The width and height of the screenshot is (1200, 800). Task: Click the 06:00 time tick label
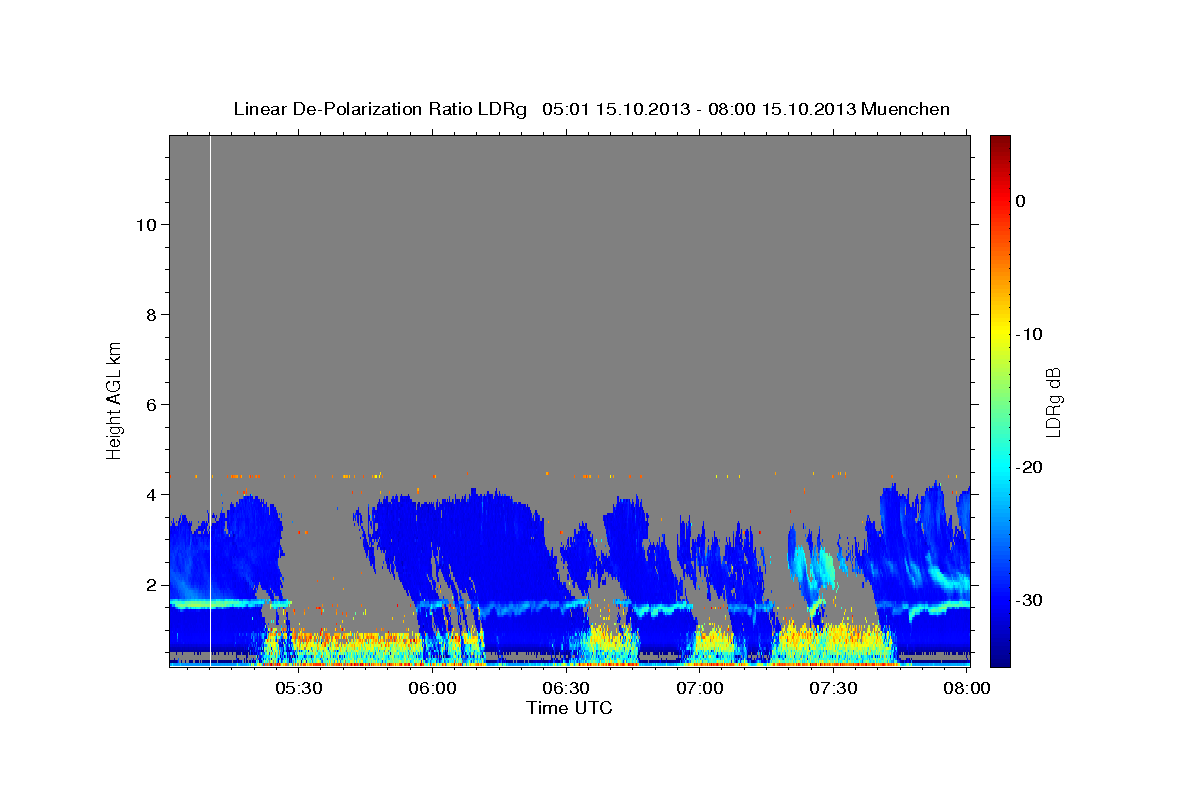point(432,688)
